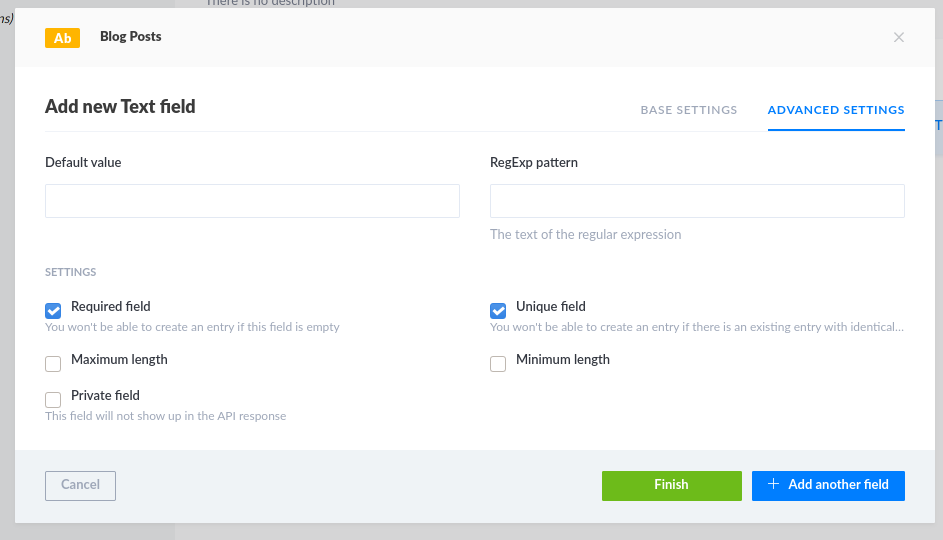The height and width of the screenshot is (540, 943).
Task: Switch to the Base Settings tab
Action: 688,110
